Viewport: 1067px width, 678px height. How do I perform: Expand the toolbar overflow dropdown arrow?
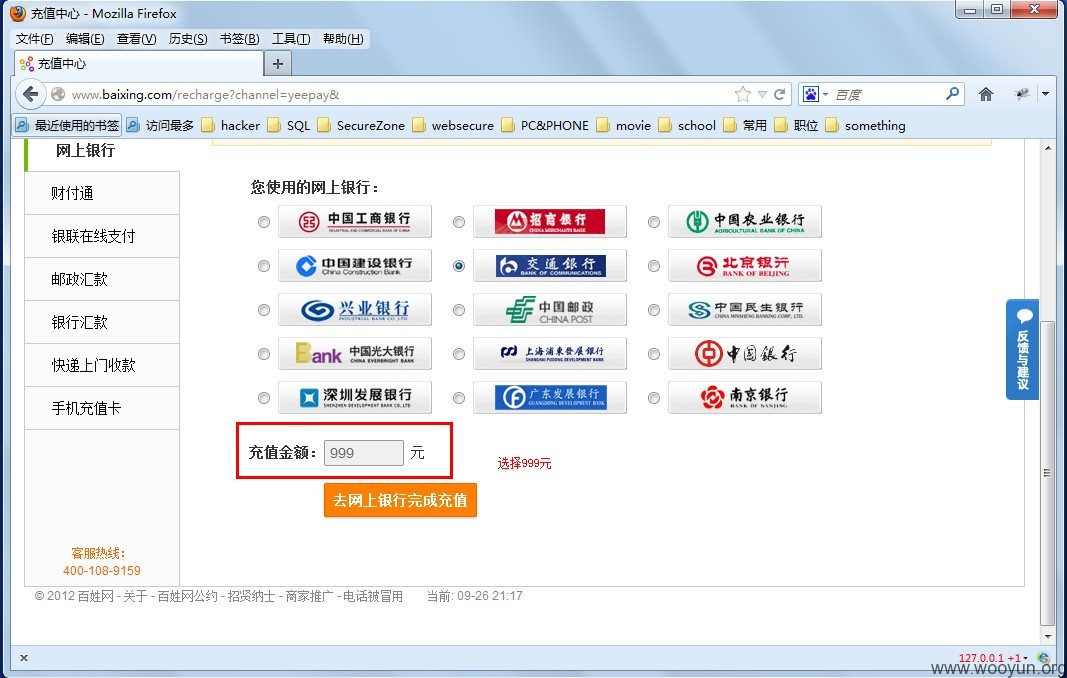click(x=1046, y=94)
